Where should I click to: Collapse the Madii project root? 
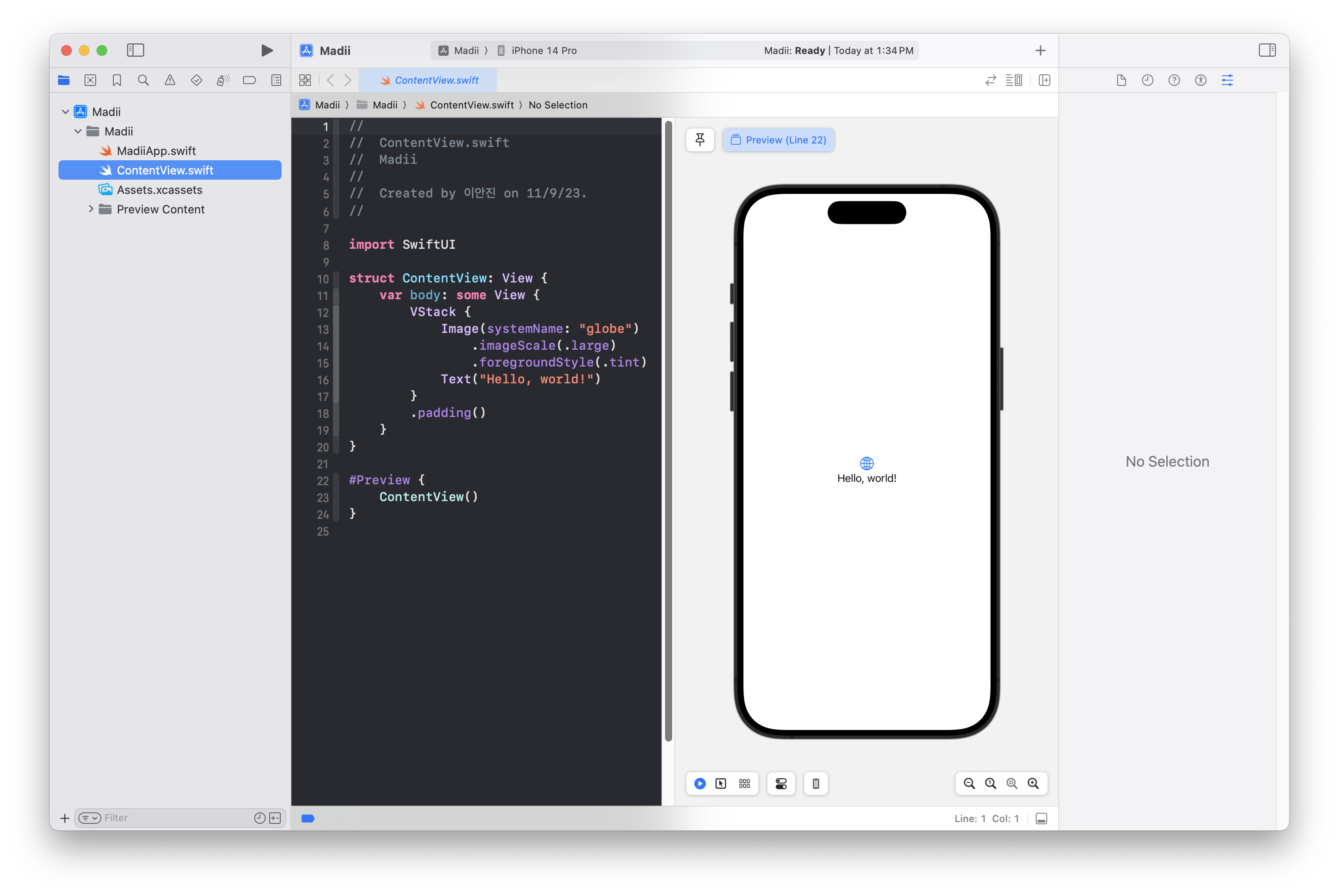pos(66,112)
